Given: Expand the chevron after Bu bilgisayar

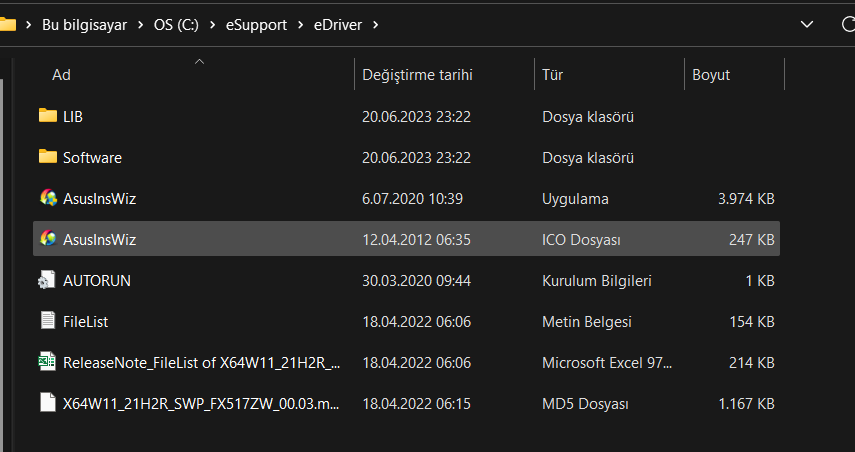Looking at the screenshot, I should [141, 25].
